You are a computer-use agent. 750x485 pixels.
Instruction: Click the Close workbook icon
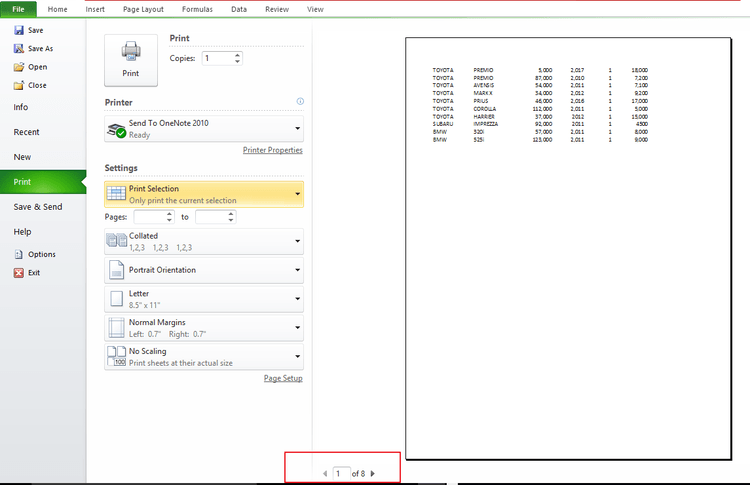[x=19, y=85]
